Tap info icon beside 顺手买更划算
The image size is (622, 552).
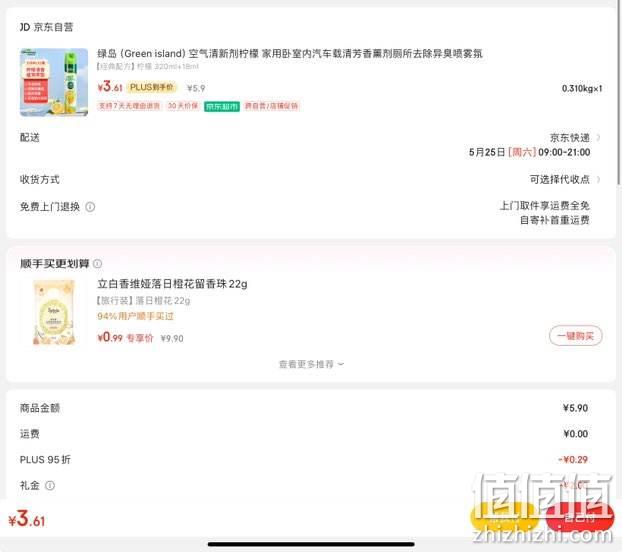[x=98, y=264]
